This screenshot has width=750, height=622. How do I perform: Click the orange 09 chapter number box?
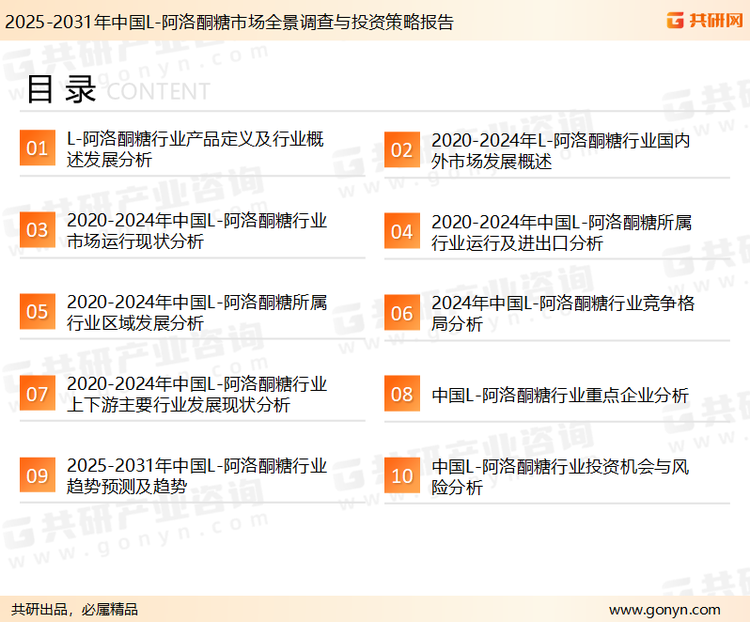coord(37,475)
